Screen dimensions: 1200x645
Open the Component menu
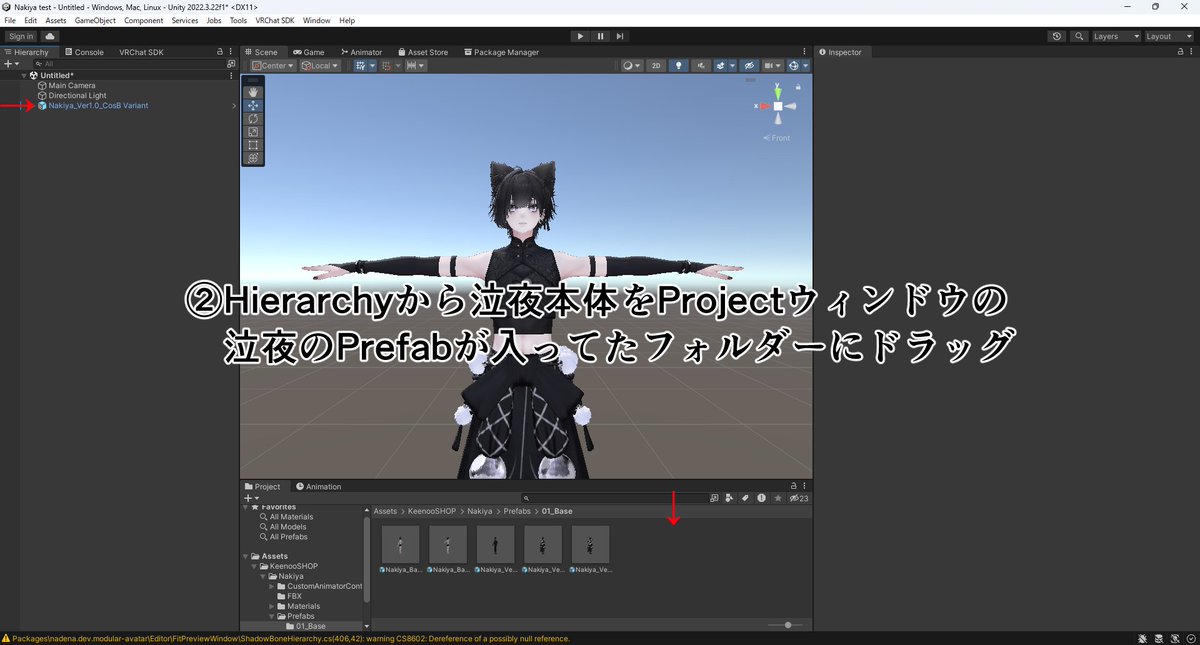pyautogui.click(x=143, y=20)
